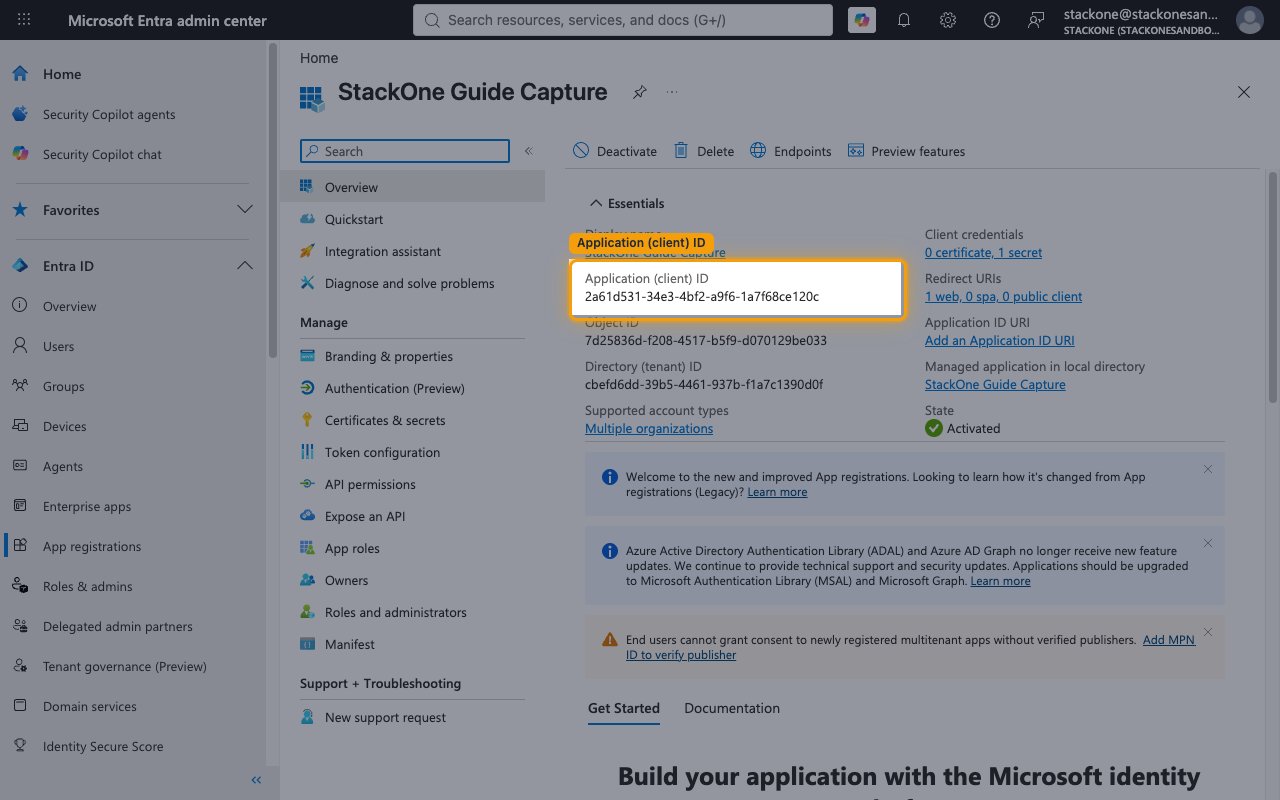
Task: Collapse the Entra ID section
Action: 244,266
